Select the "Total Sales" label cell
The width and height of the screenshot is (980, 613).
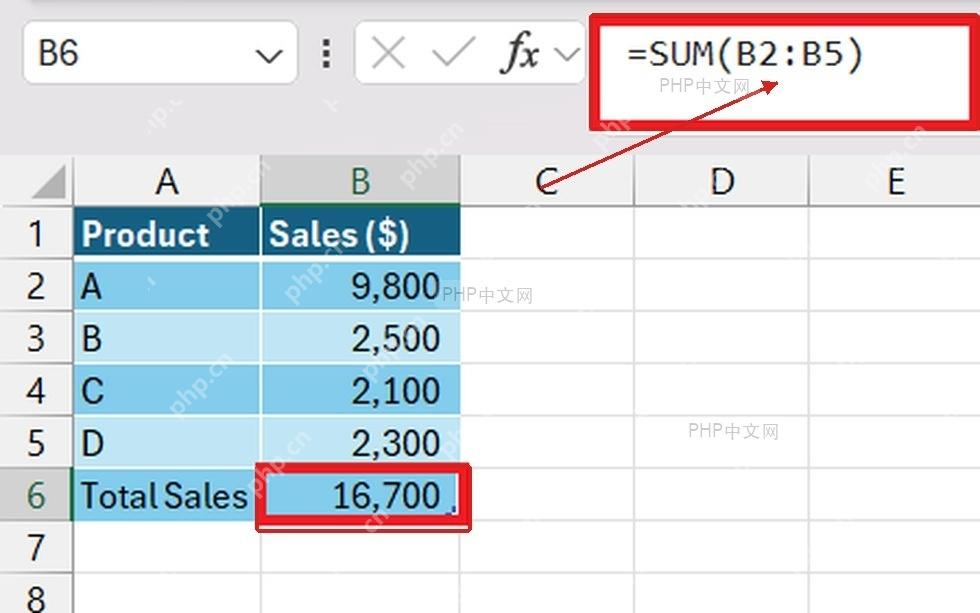click(166, 495)
